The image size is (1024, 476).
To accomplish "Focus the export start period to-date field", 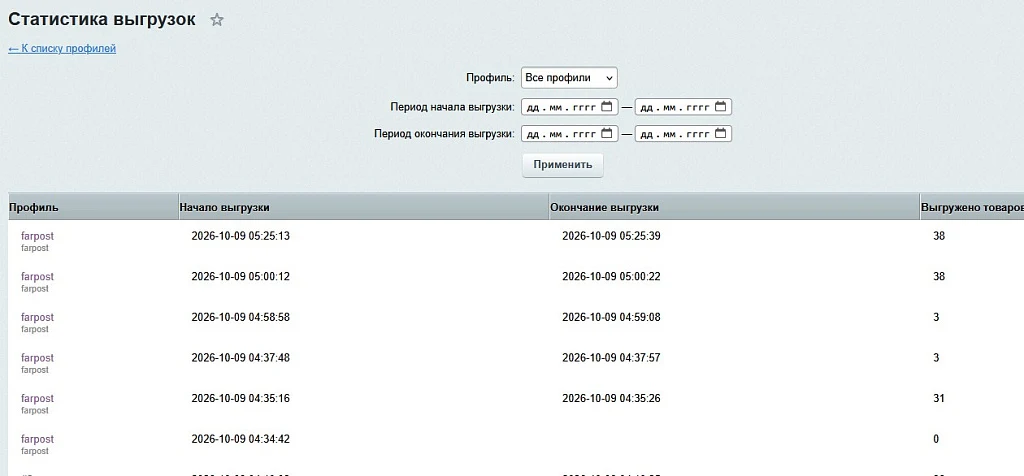I will (x=683, y=107).
